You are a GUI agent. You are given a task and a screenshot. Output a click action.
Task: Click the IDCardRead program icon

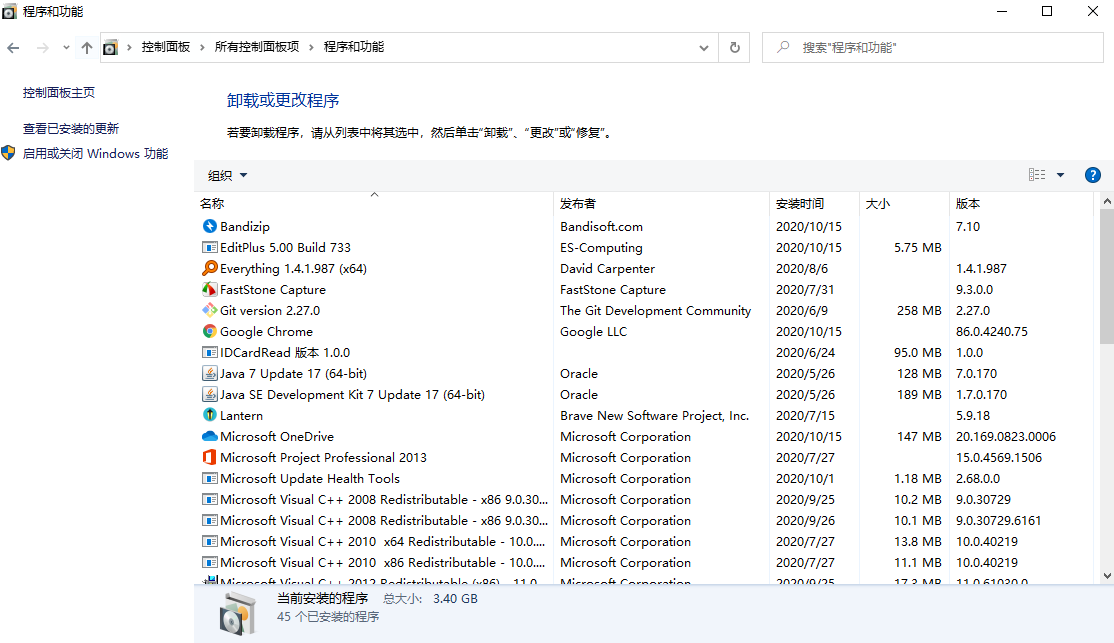(x=210, y=352)
